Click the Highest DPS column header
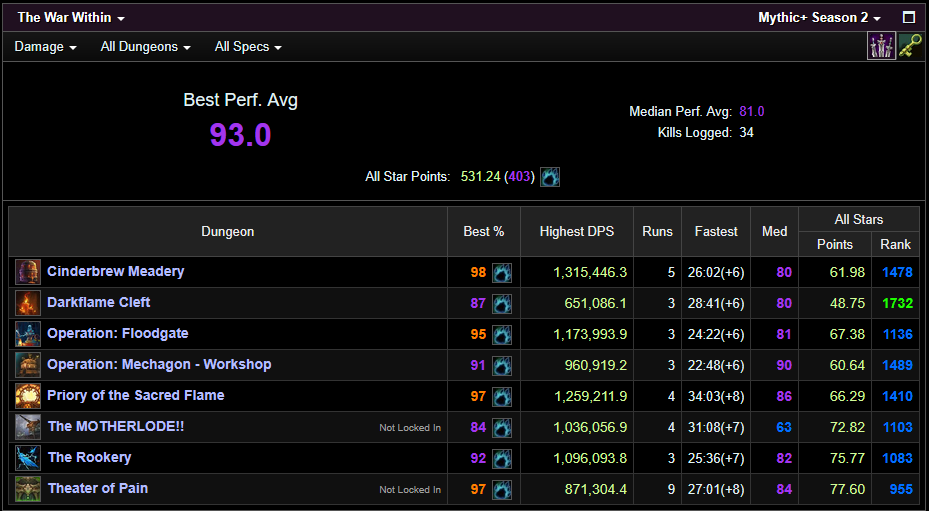This screenshot has width=929, height=511. click(x=576, y=232)
